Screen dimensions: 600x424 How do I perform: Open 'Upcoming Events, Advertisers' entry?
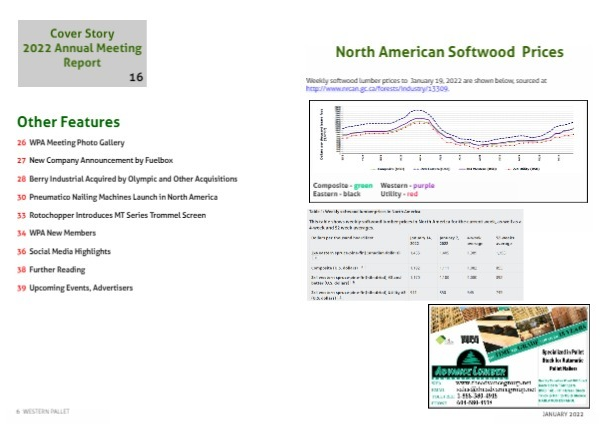(x=75, y=288)
